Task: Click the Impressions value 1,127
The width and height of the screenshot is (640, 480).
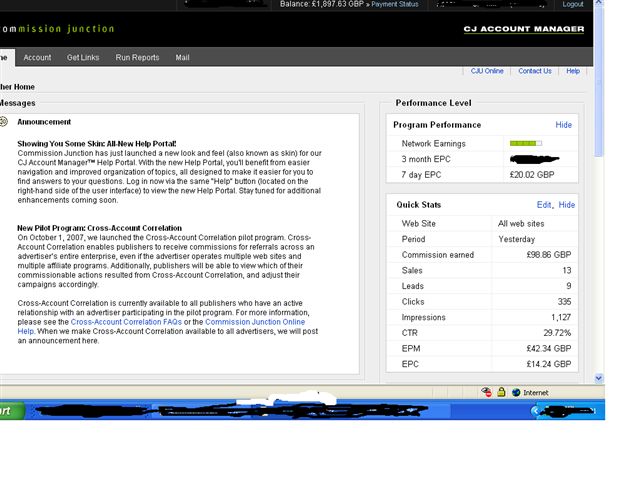Action: [561, 317]
